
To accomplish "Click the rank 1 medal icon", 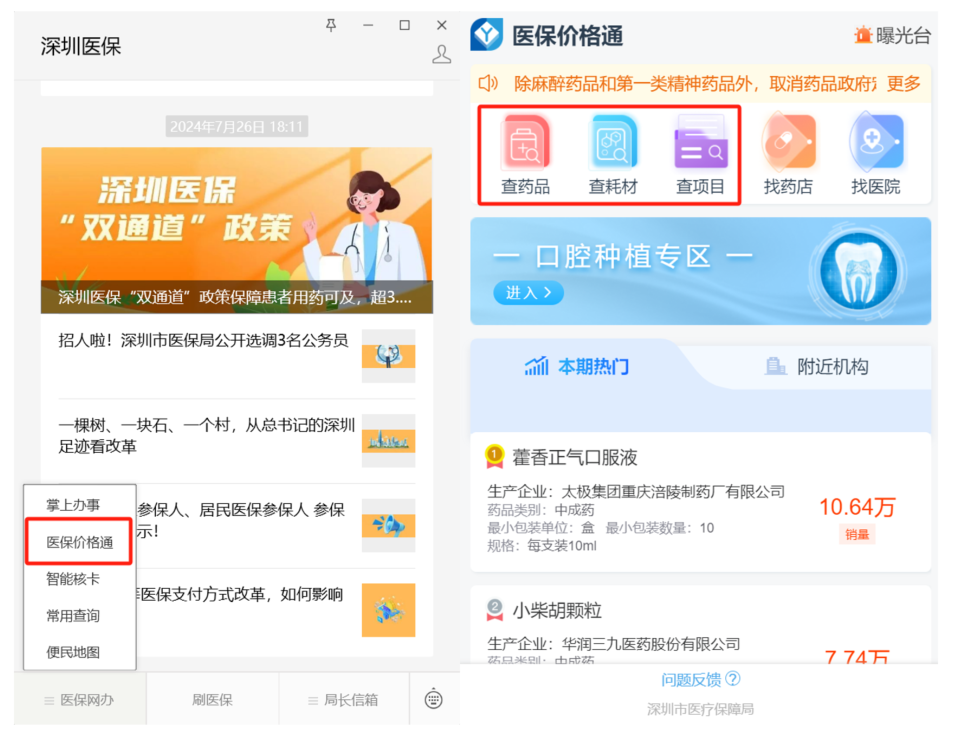I will coord(495,456).
